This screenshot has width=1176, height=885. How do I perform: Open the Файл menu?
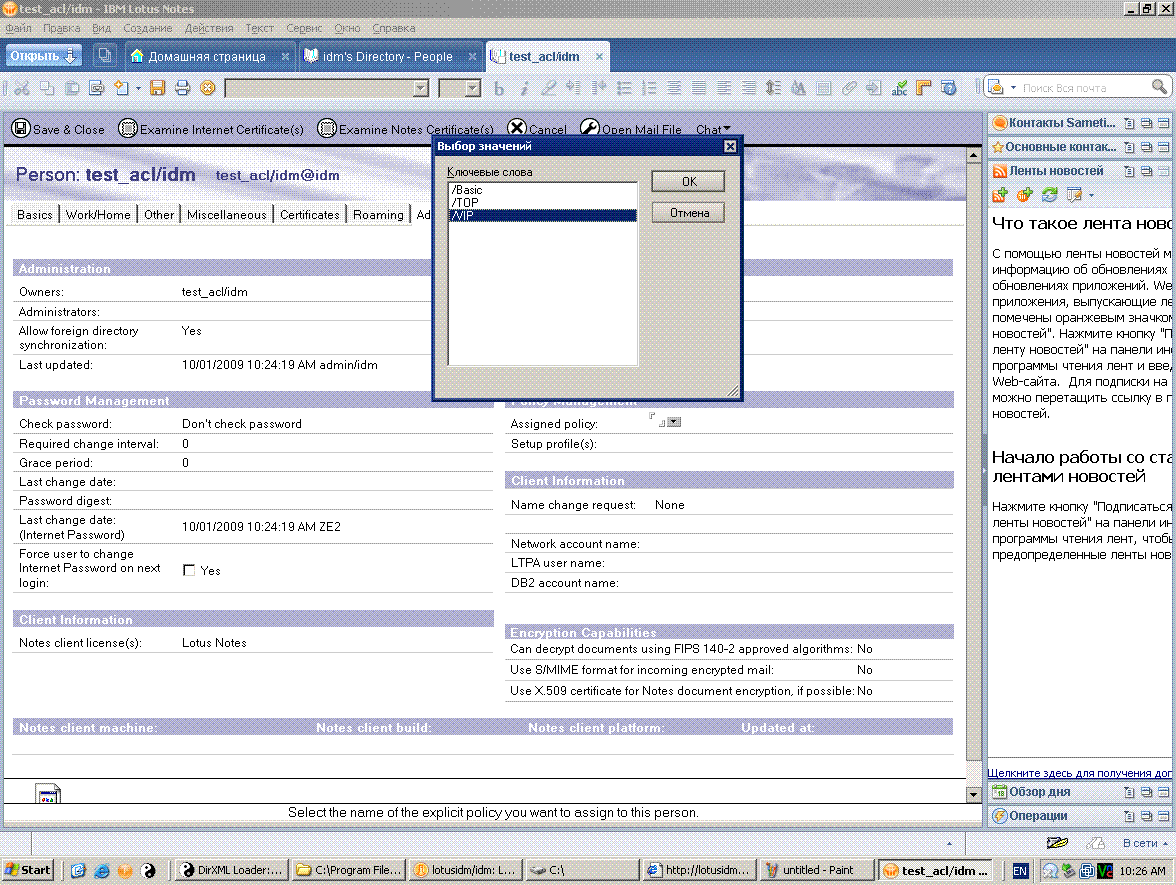tap(18, 28)
